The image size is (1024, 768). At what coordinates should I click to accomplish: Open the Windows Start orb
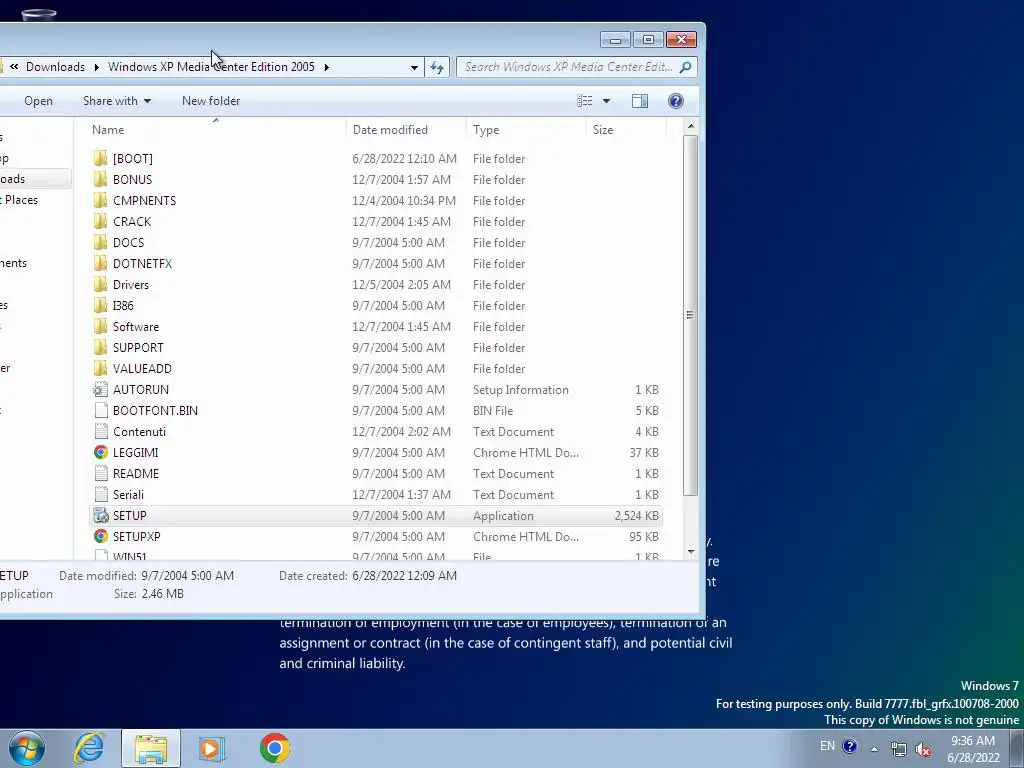click(27, 748)
